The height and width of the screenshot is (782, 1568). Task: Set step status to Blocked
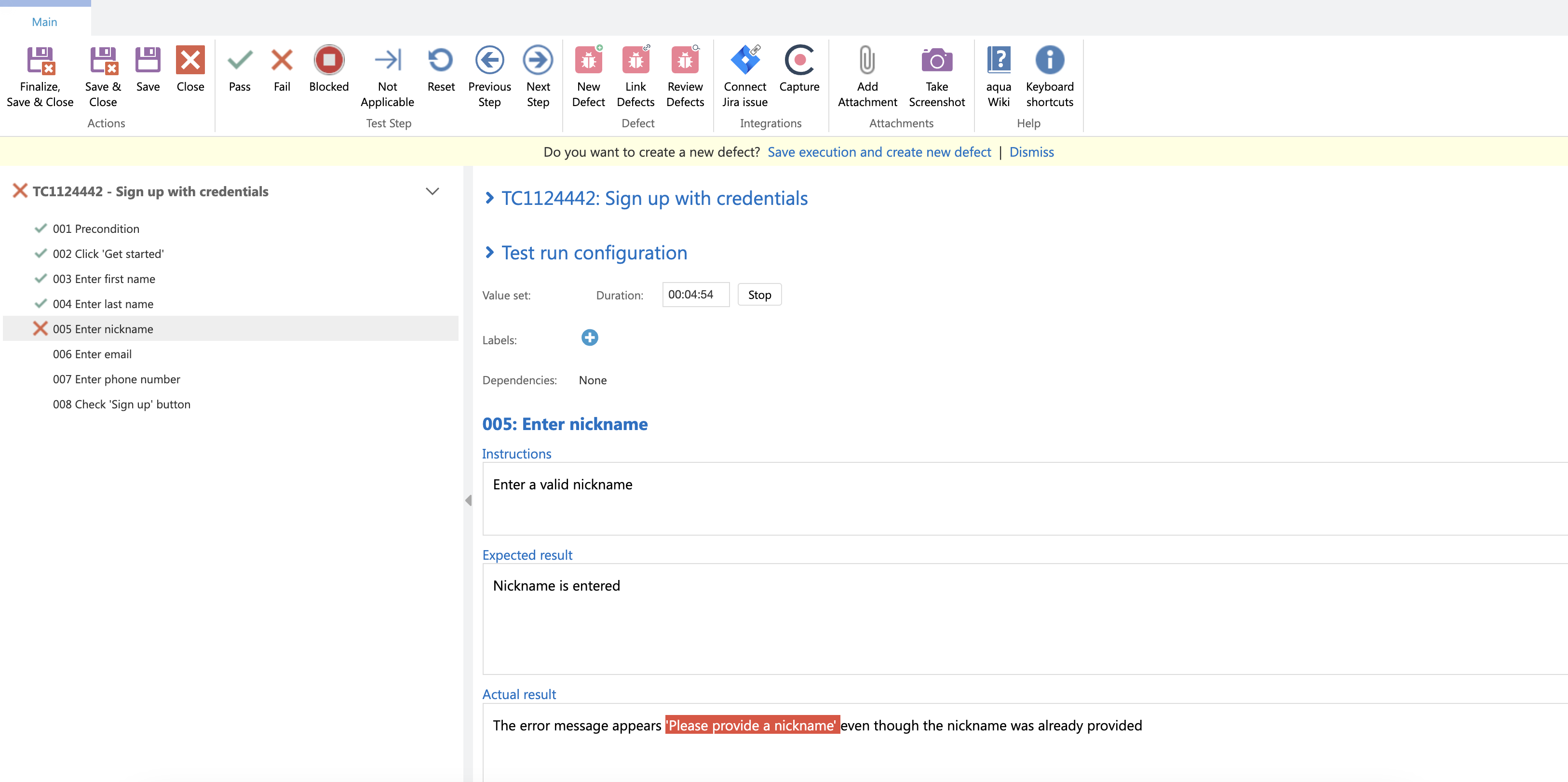click(x=329, y=60)
